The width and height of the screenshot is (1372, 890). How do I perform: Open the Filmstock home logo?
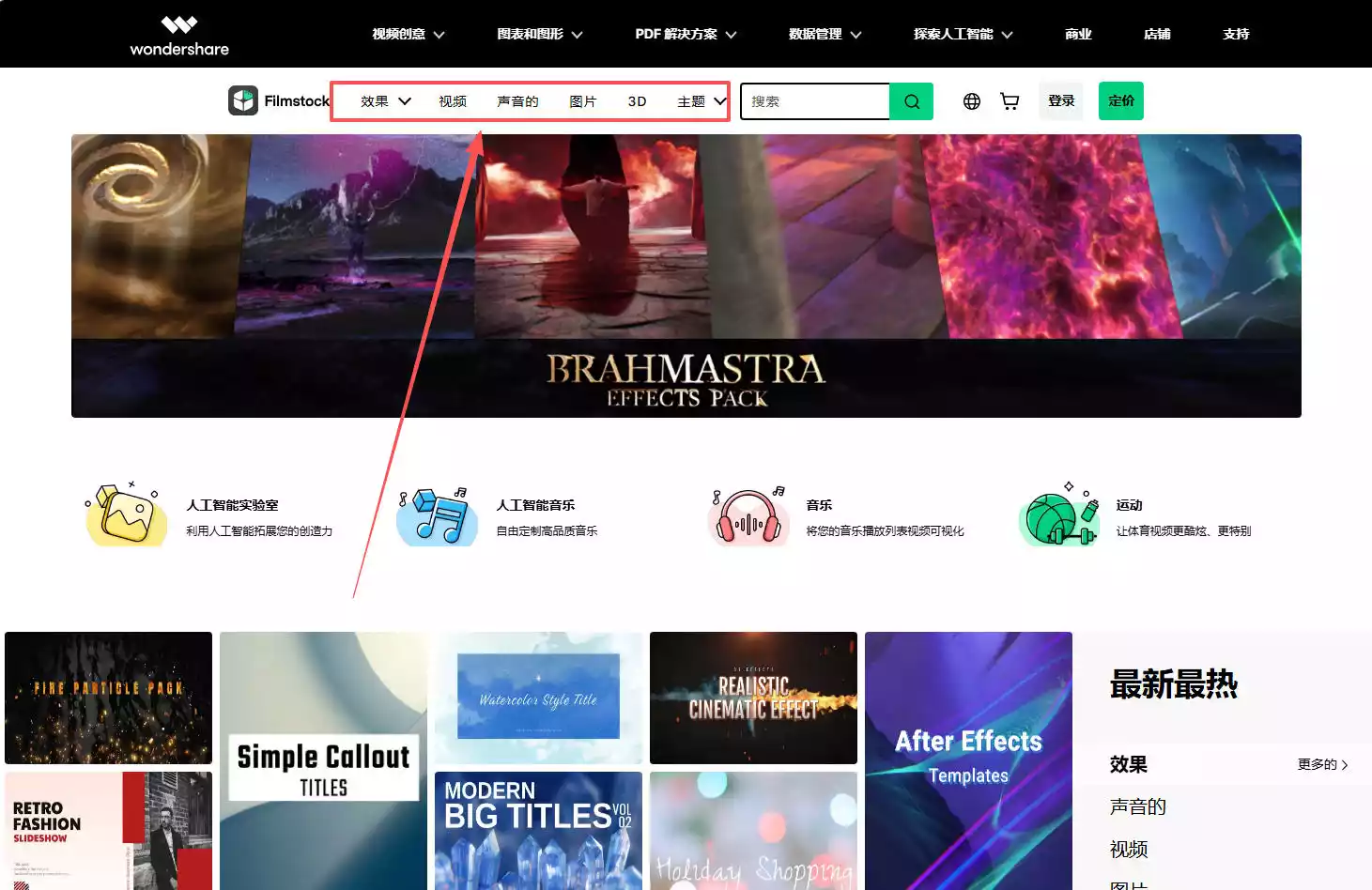point(279,100)
